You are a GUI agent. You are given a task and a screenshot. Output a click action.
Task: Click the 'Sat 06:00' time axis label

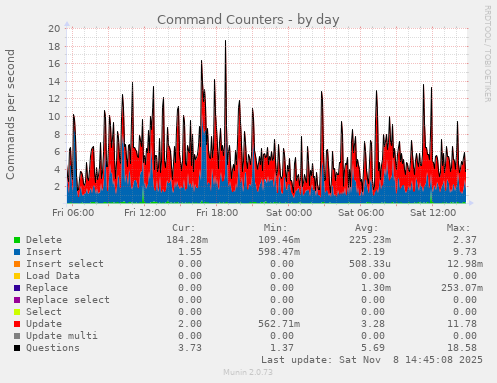tap(361, 213)
